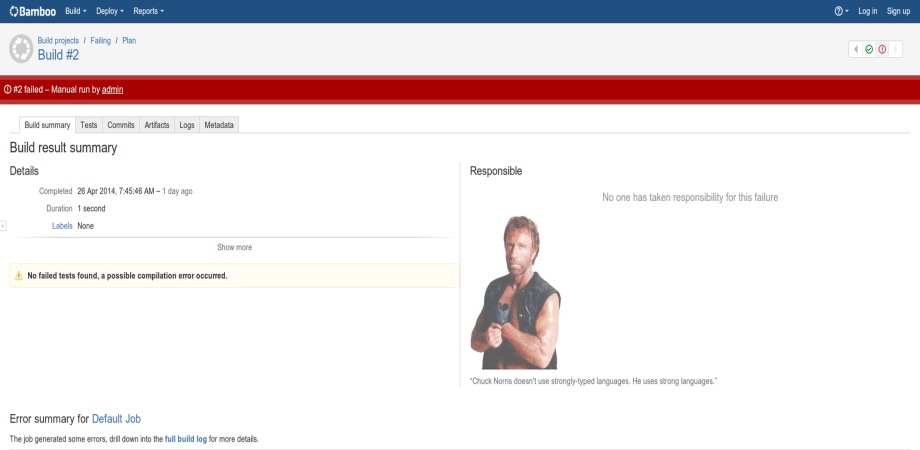Open the Deploy dropdown menu
The image size is (920, 450).
point(109,11)
